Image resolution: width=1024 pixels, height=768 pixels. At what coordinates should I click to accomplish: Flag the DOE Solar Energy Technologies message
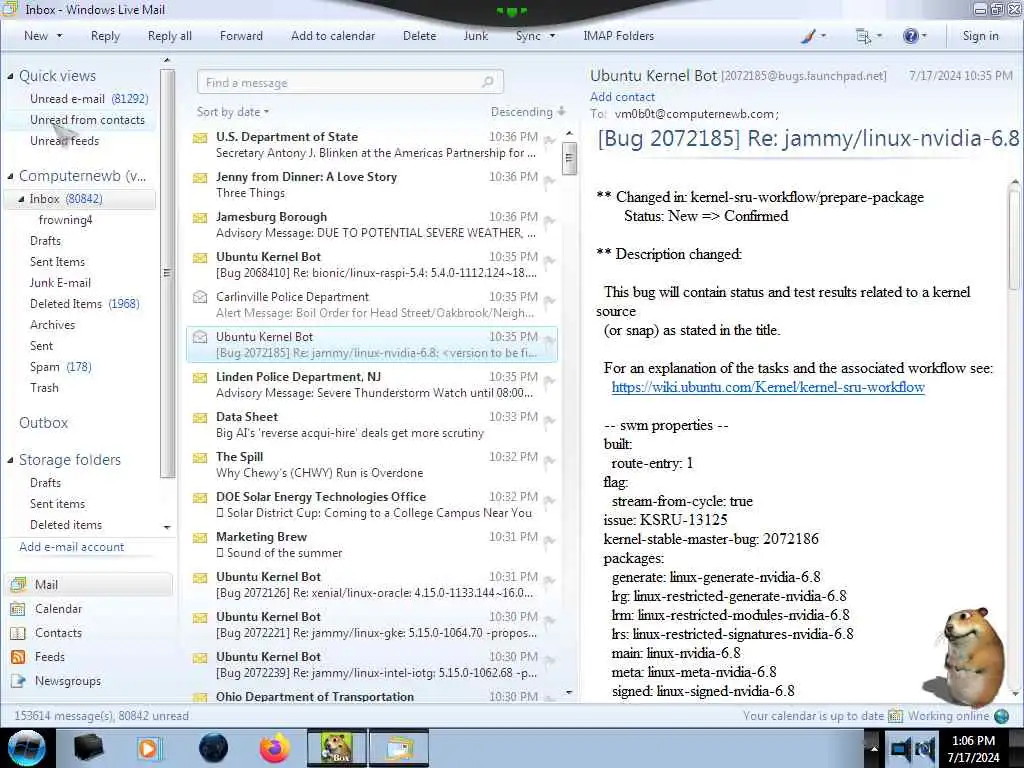tap(549, 501)
